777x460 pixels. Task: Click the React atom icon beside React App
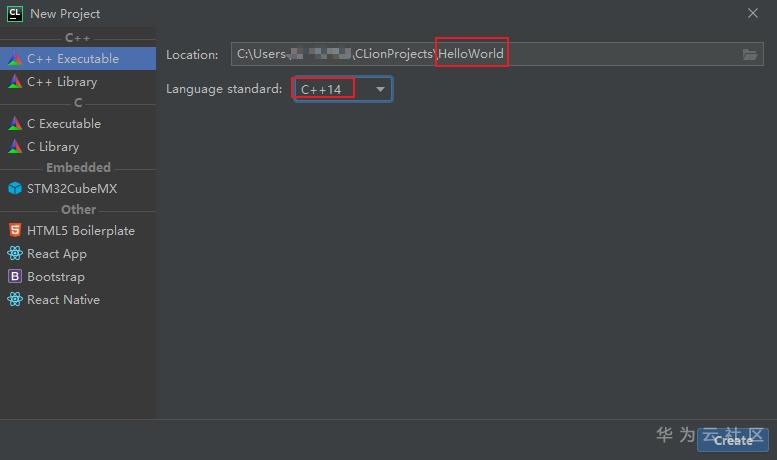pyautogui.click(x=15, y=253)
